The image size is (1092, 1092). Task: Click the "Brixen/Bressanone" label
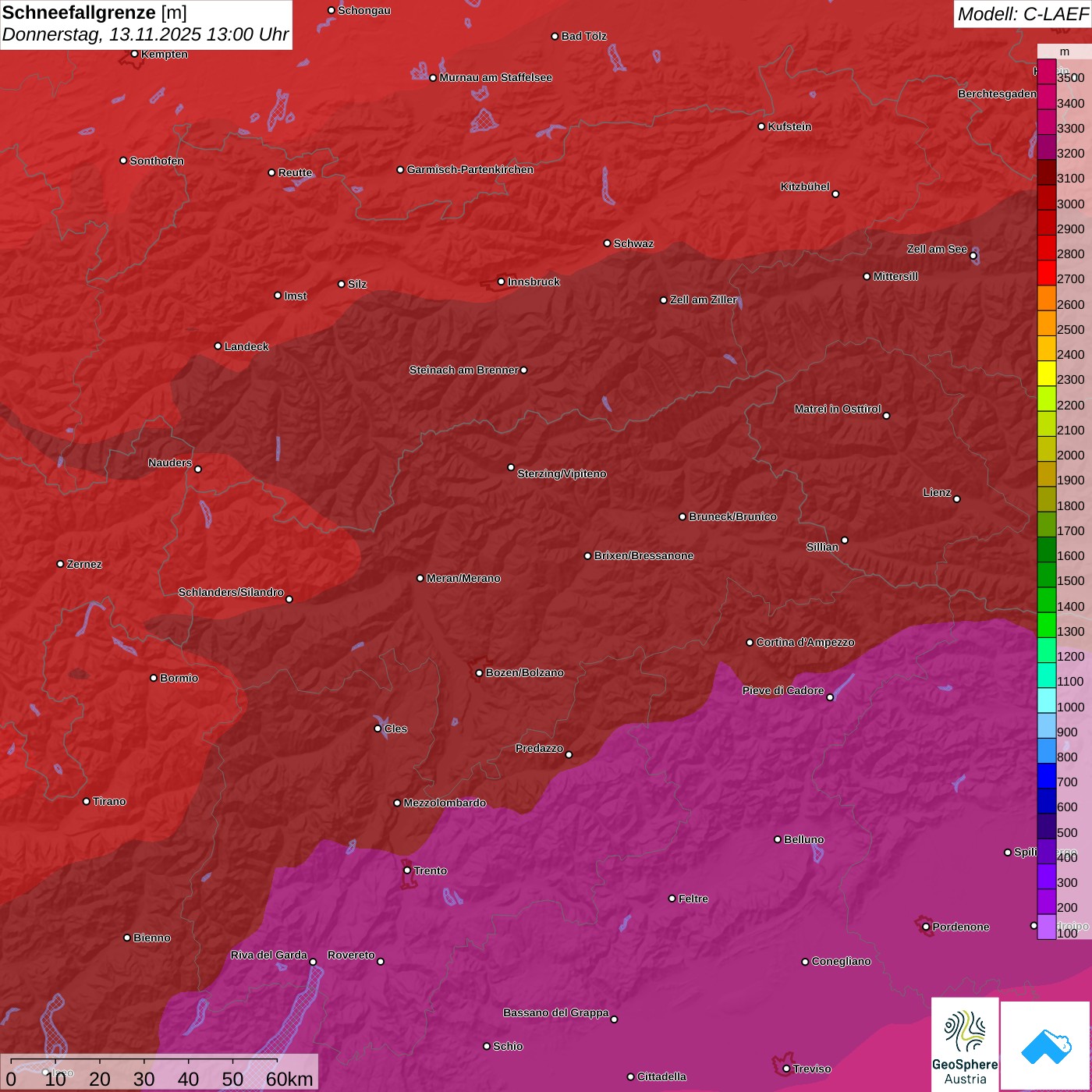pos(643,555)
